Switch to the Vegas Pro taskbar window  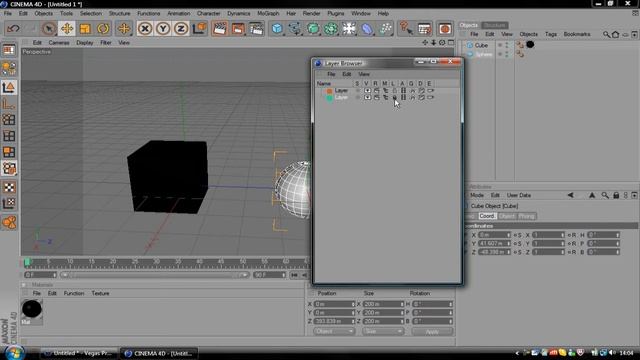click(x=79, y=353)
